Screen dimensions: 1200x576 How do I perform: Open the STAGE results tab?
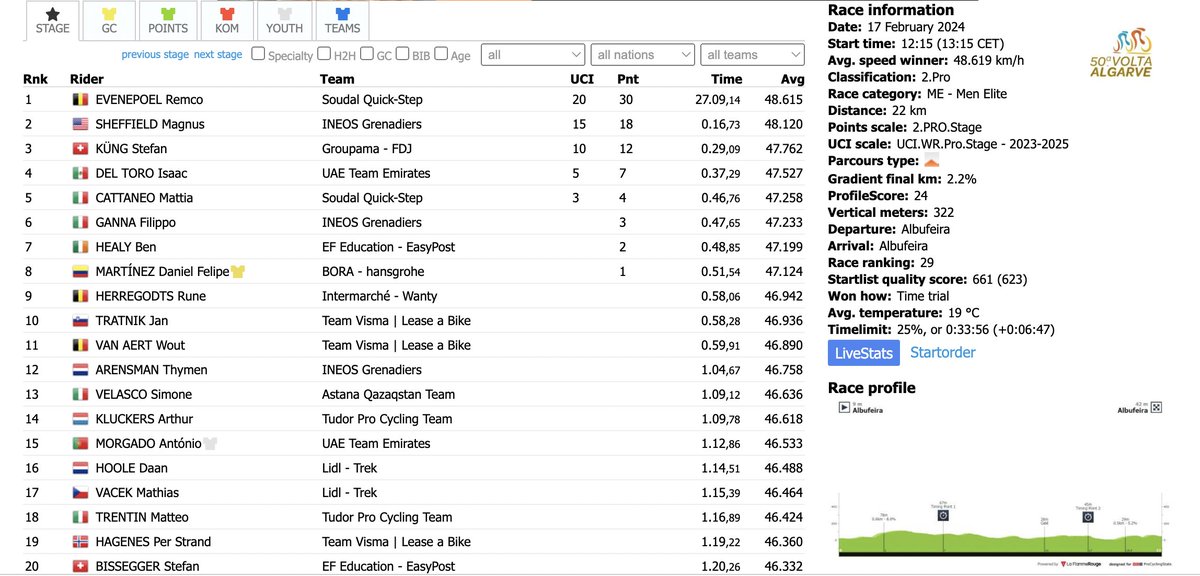(x=53, y=20)
